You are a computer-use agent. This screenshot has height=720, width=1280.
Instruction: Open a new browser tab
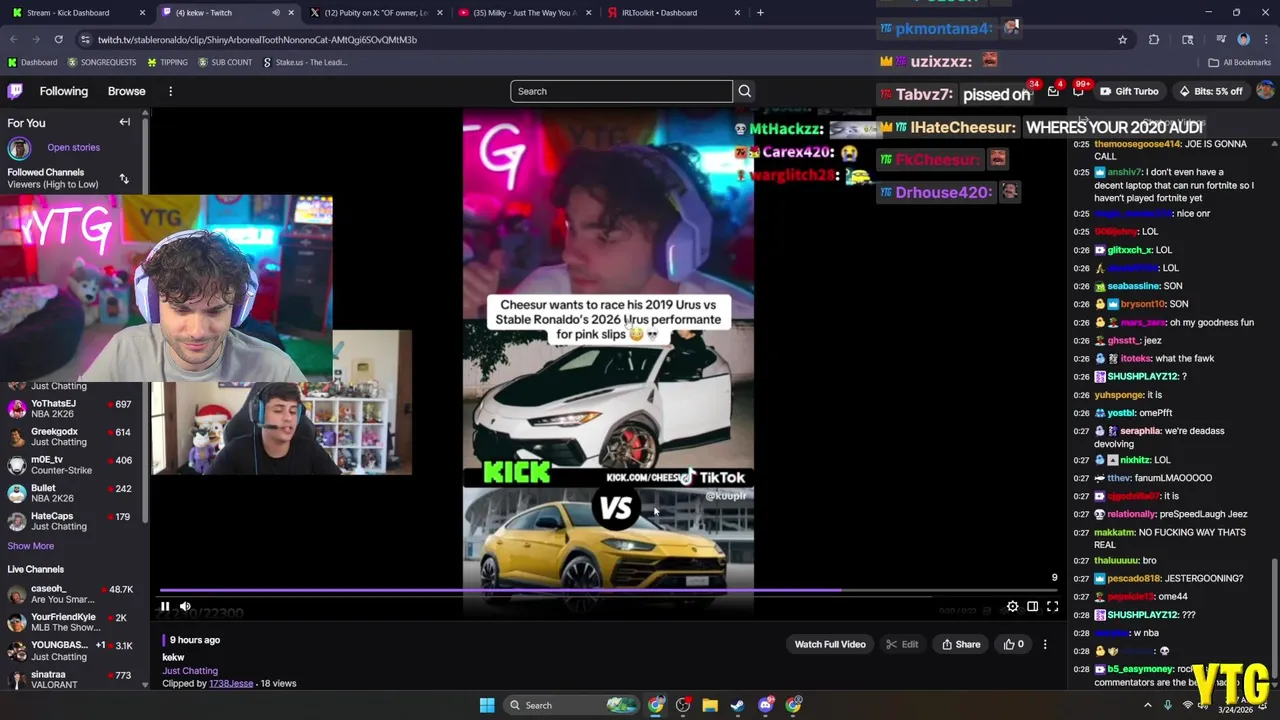pyautogui.click(x=760, y=13)
